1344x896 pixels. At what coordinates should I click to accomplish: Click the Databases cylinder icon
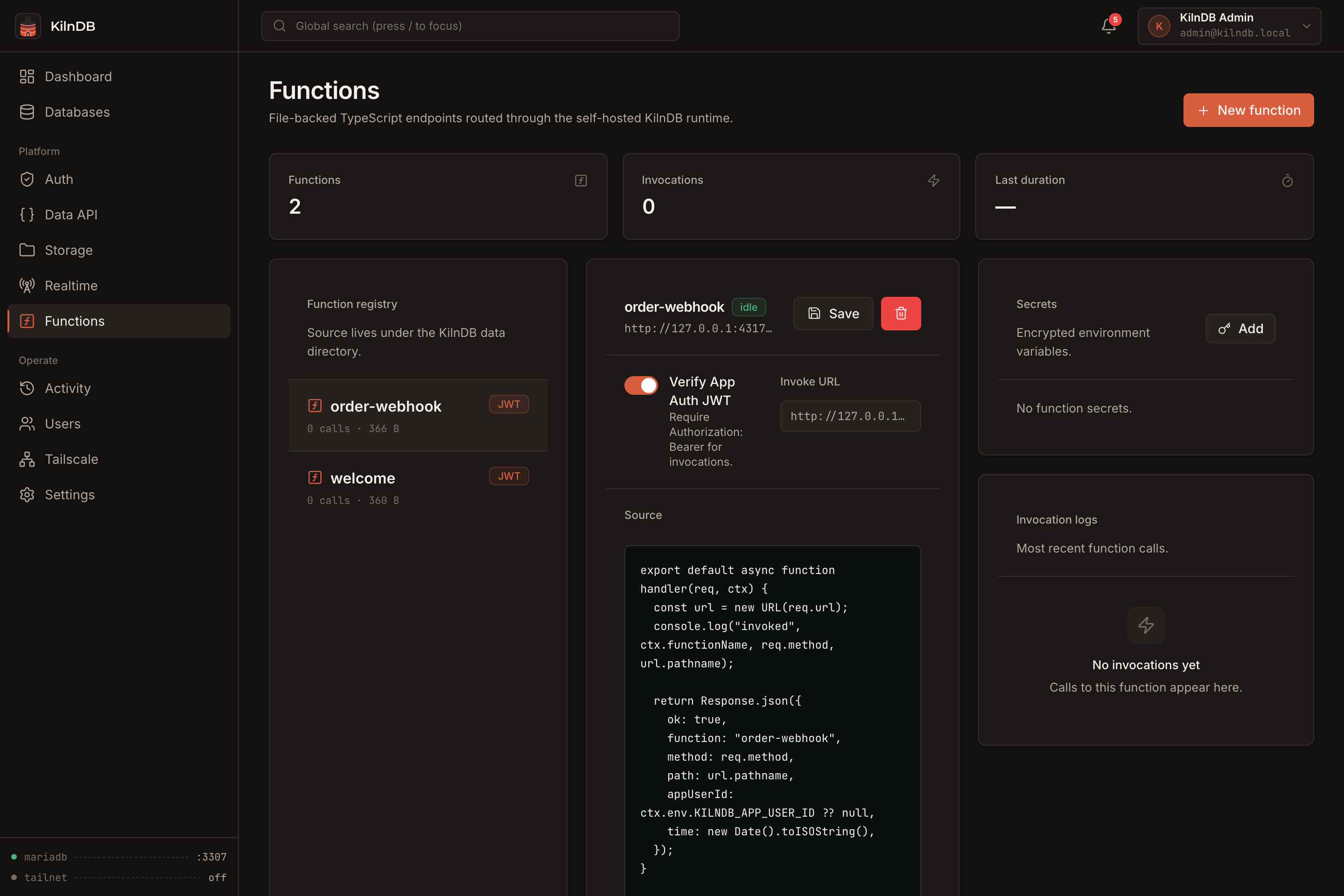[27, 112]
